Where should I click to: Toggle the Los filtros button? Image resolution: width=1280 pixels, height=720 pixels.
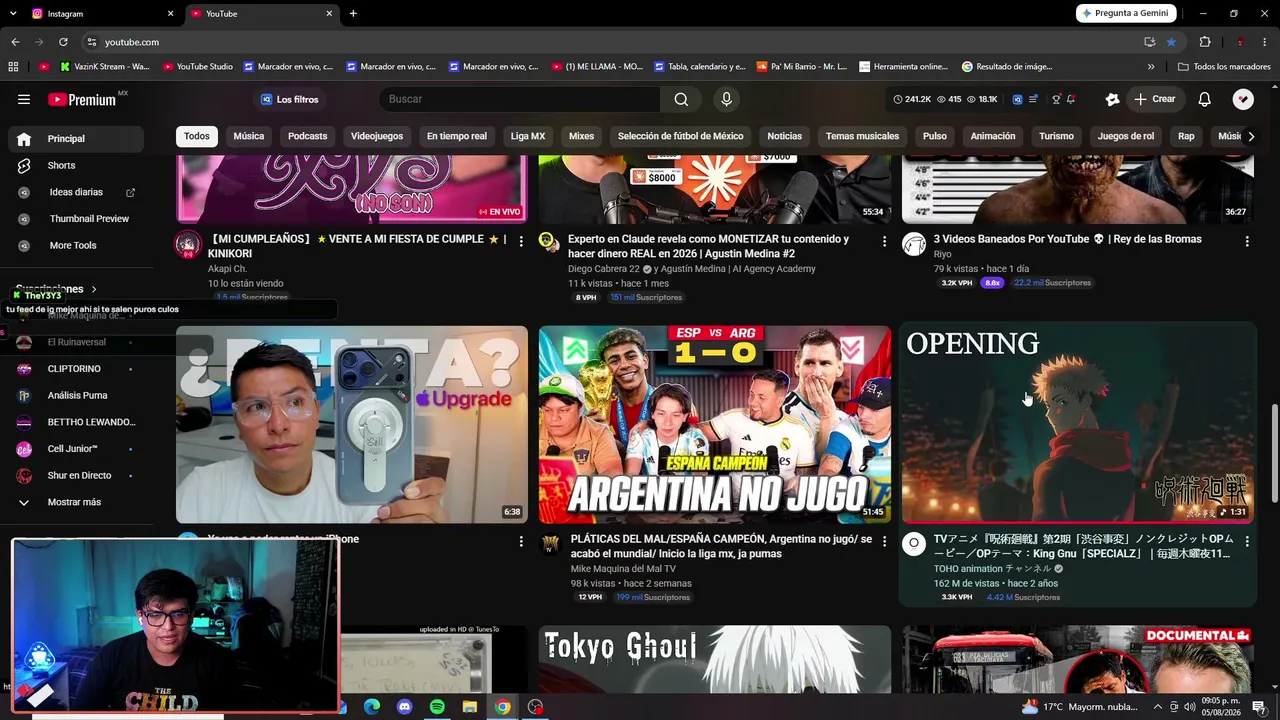coord(289,99)
